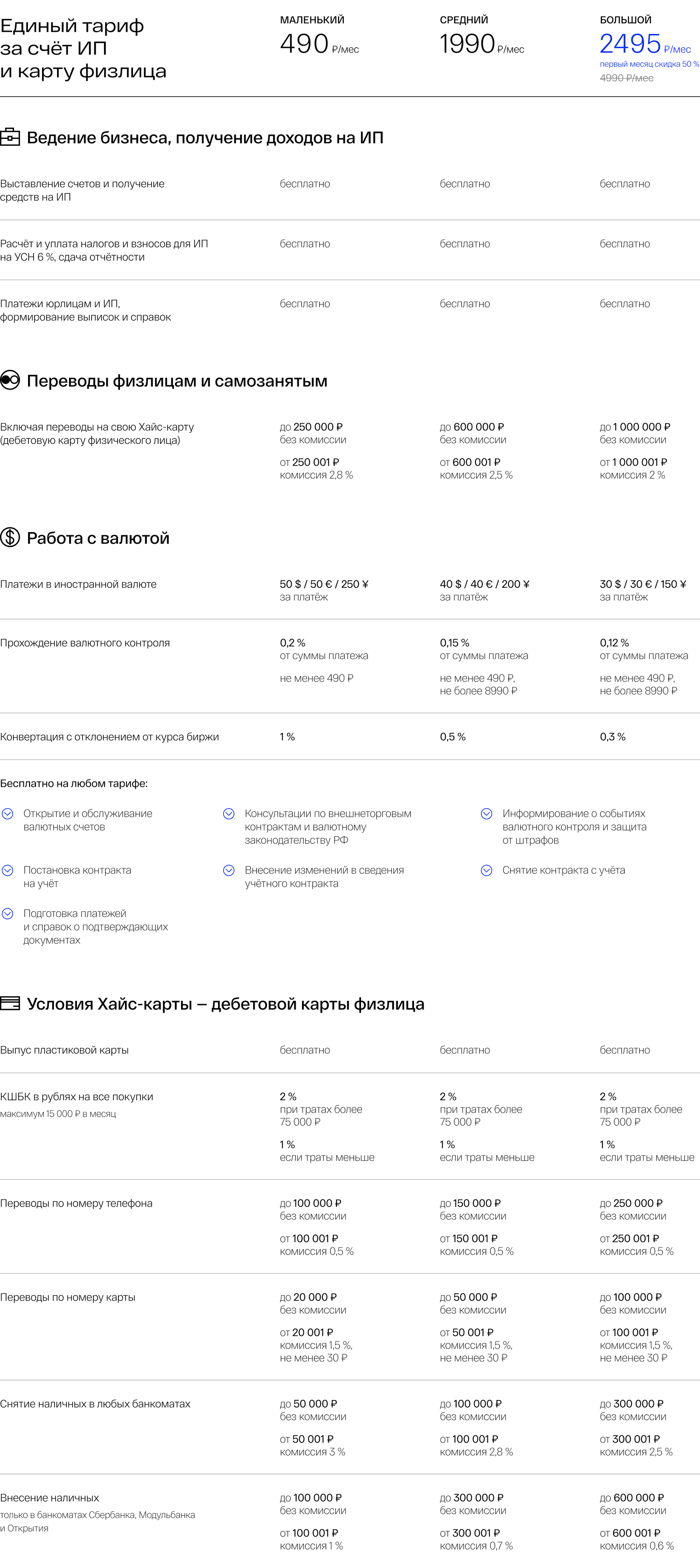This screenshot has width=700, height=1568.
Task: Click the Бесплатно на любом тарифе label
Action: click(x=74, y=783)
